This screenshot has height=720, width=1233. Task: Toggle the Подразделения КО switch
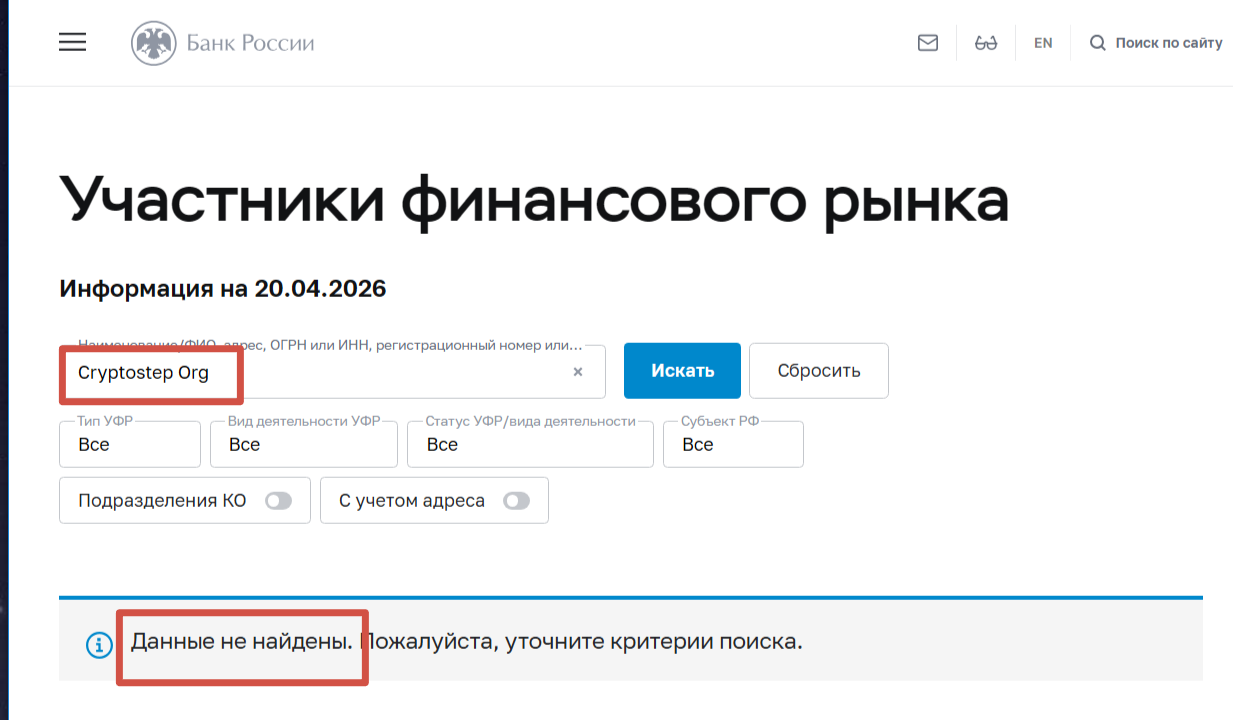point(278,501)
